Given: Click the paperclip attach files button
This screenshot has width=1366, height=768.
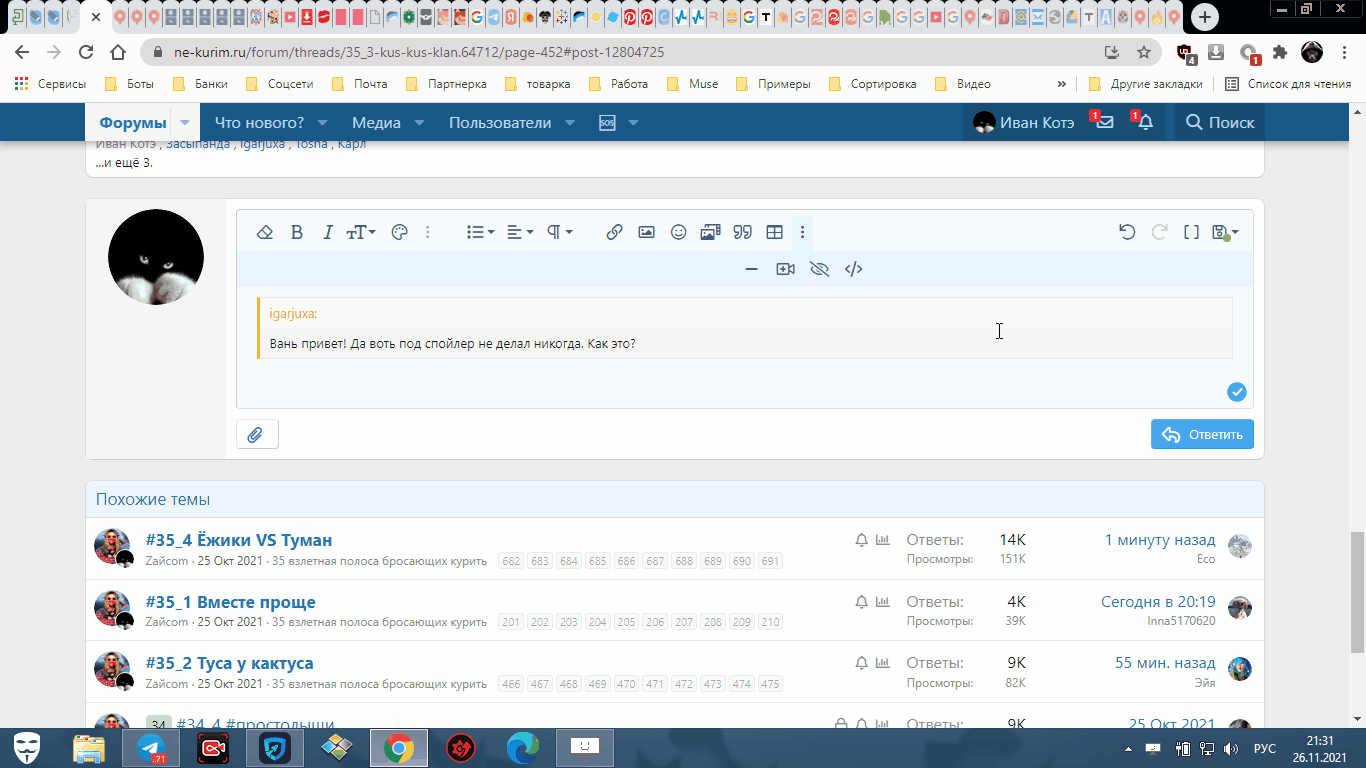Looking at the screenshot, I should tap(257, 434).
